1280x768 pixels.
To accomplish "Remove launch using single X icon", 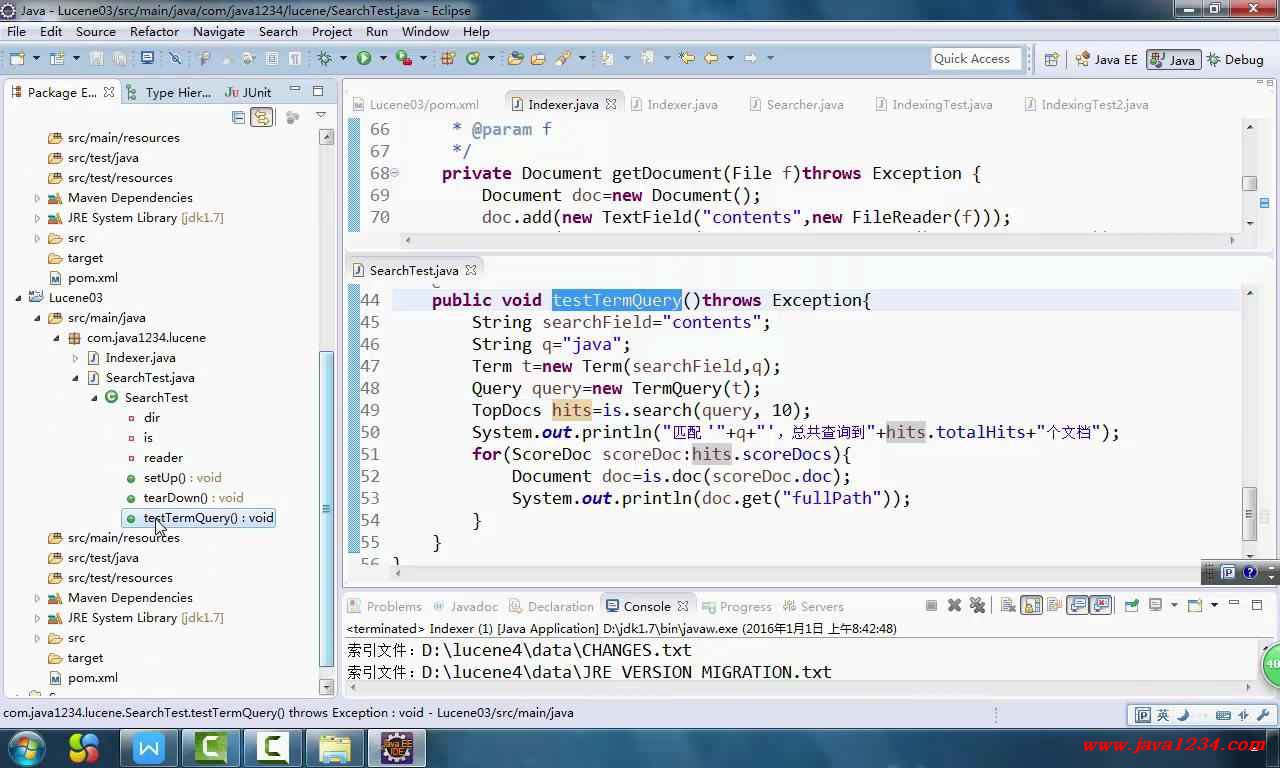I will (x=954, y=605).
